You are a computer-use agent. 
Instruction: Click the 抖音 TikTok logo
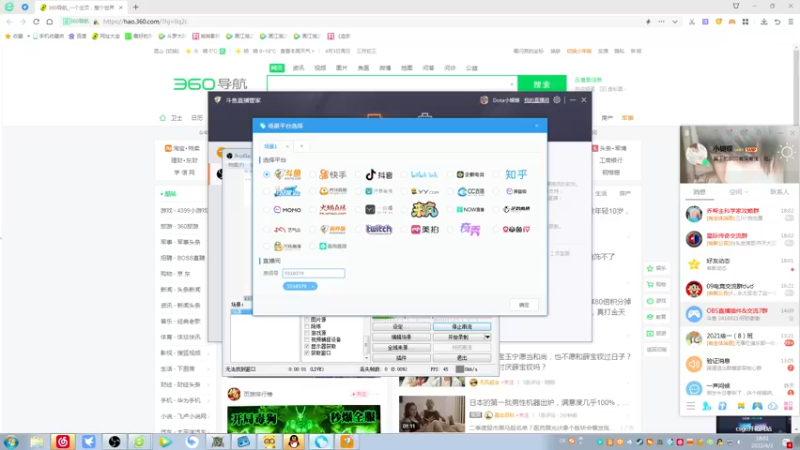(379, 174)
